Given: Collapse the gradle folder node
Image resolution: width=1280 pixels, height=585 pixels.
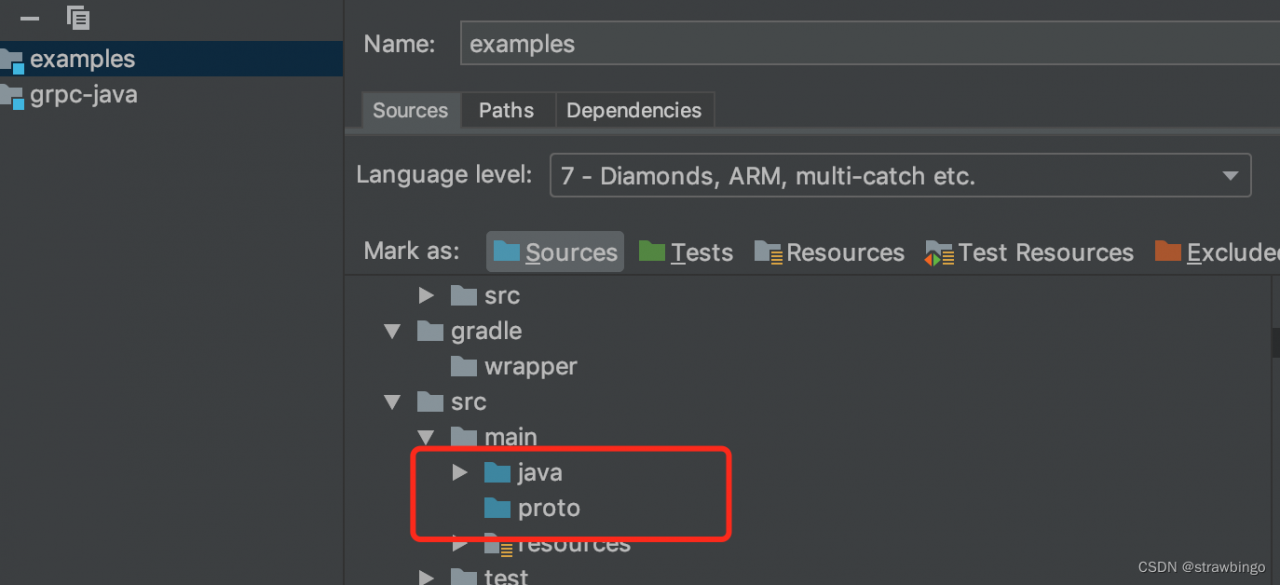Looking at the screenshot, I should point(391,330).
